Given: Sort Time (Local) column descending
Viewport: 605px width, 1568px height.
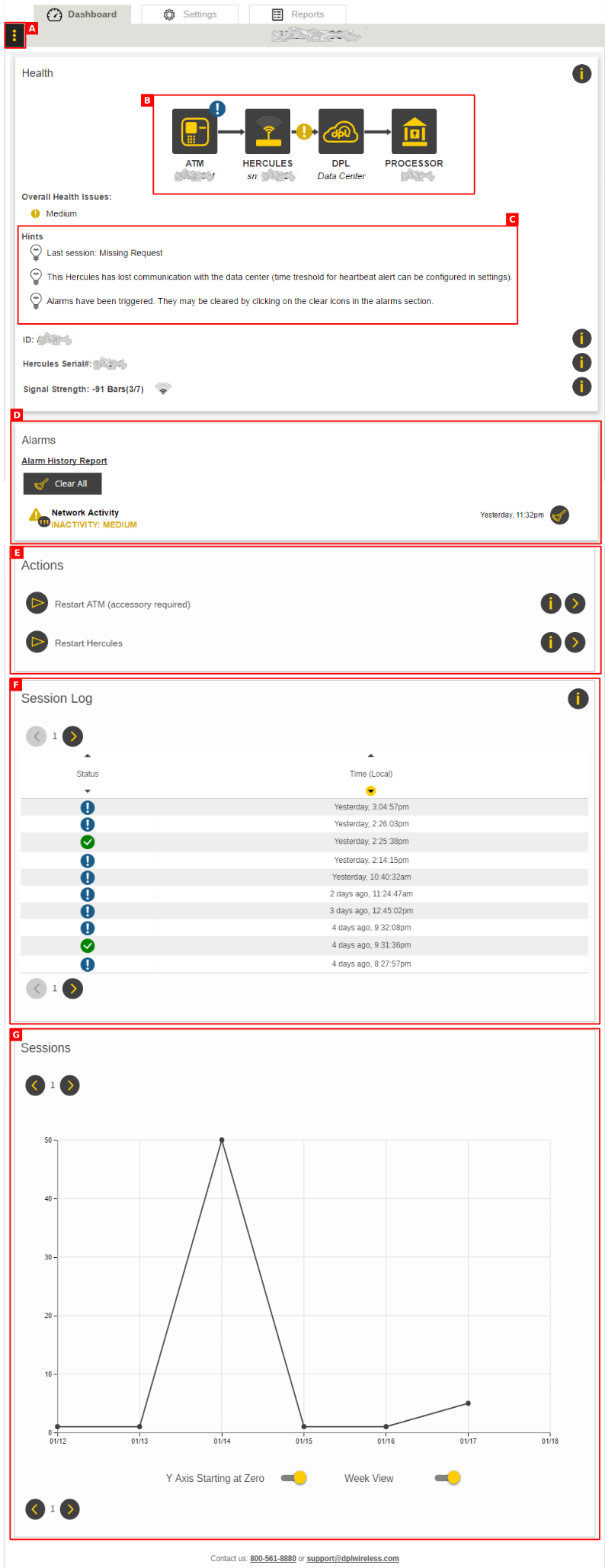Looking at the screenshot, I should (x=371, y=790).
